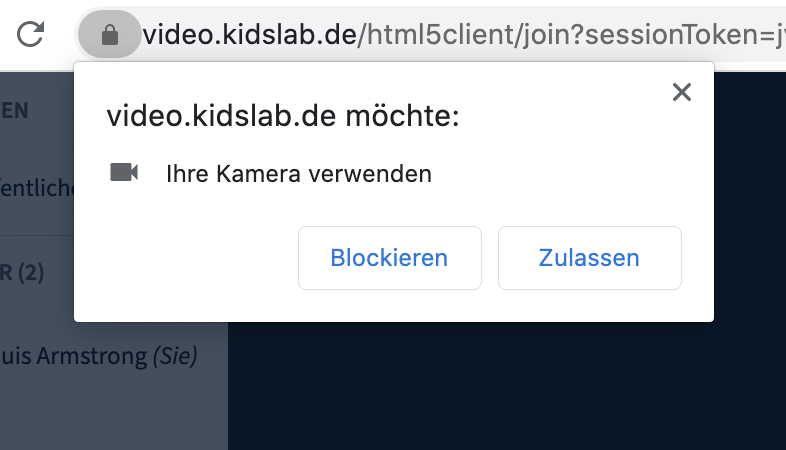Dismiss the camera permission popup
The height and width of the screenshot is (450, 786).
point(682,93)
